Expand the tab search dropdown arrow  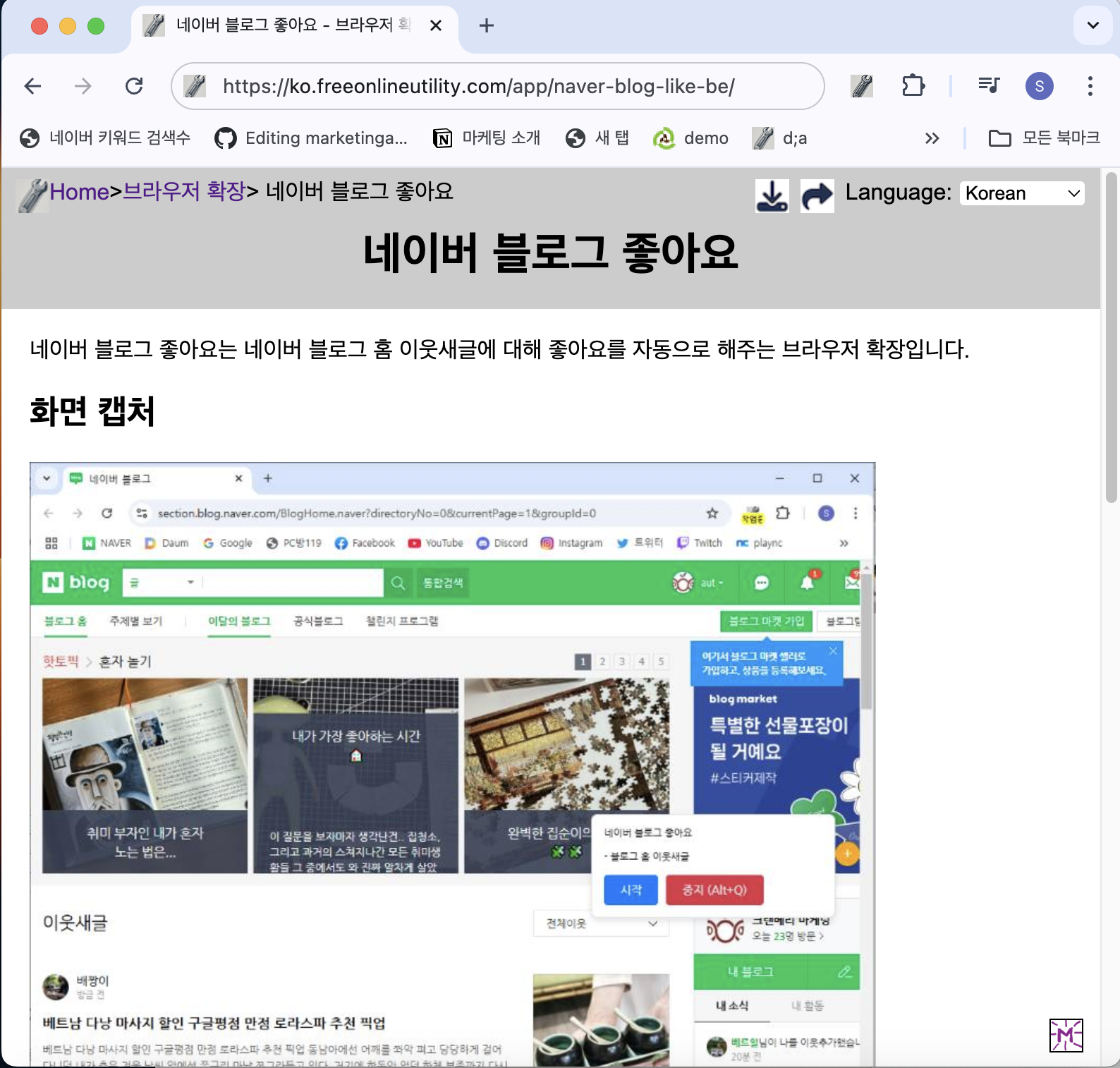tap(1092, 25)
